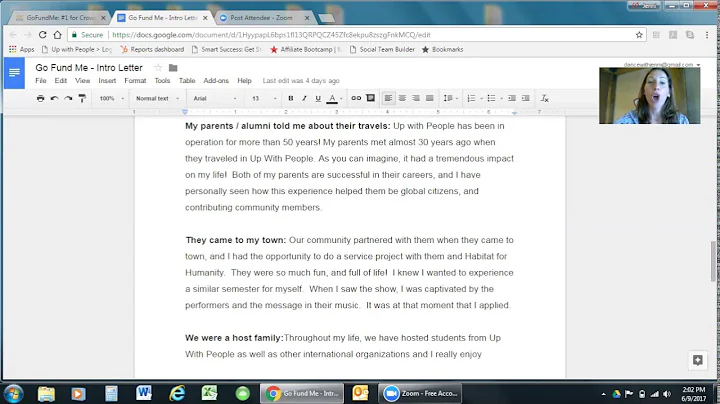720x404 pixels.
Task: Open the Arial font dropdown
Action: click(x=214, y=98)
